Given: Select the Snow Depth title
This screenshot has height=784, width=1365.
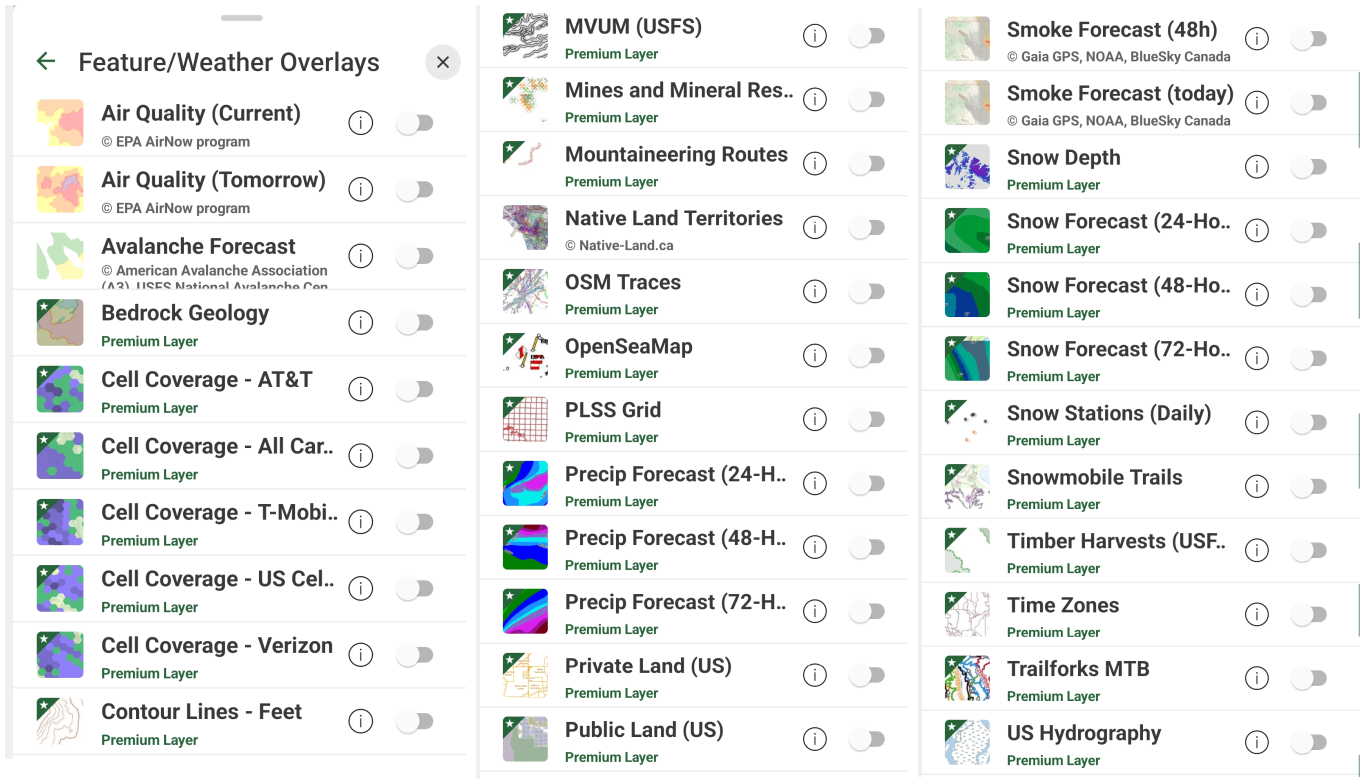Looking at the screenshot, I should [1064, 157].
